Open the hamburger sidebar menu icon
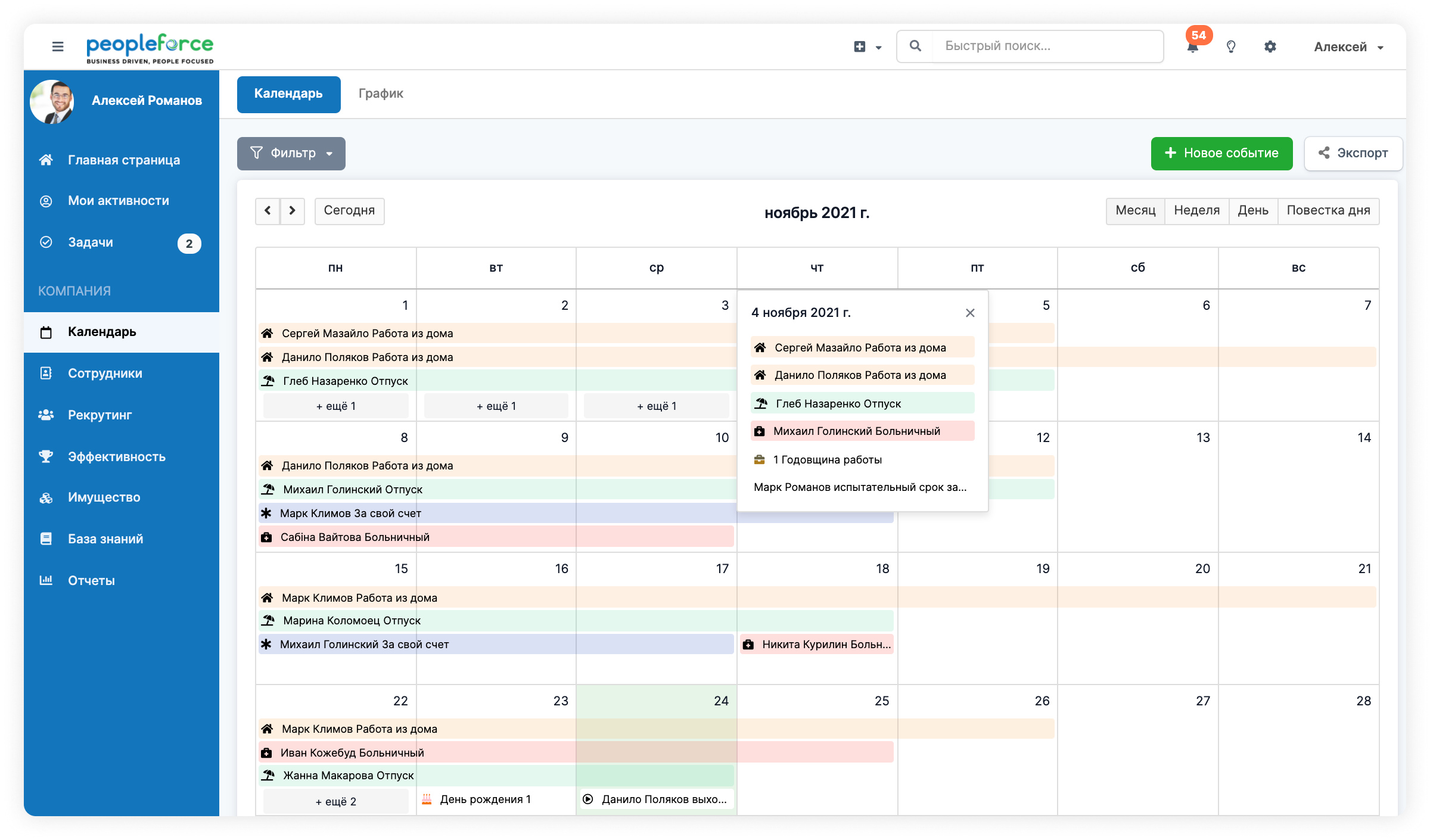 pyautogui.click(x=58, y=46)
